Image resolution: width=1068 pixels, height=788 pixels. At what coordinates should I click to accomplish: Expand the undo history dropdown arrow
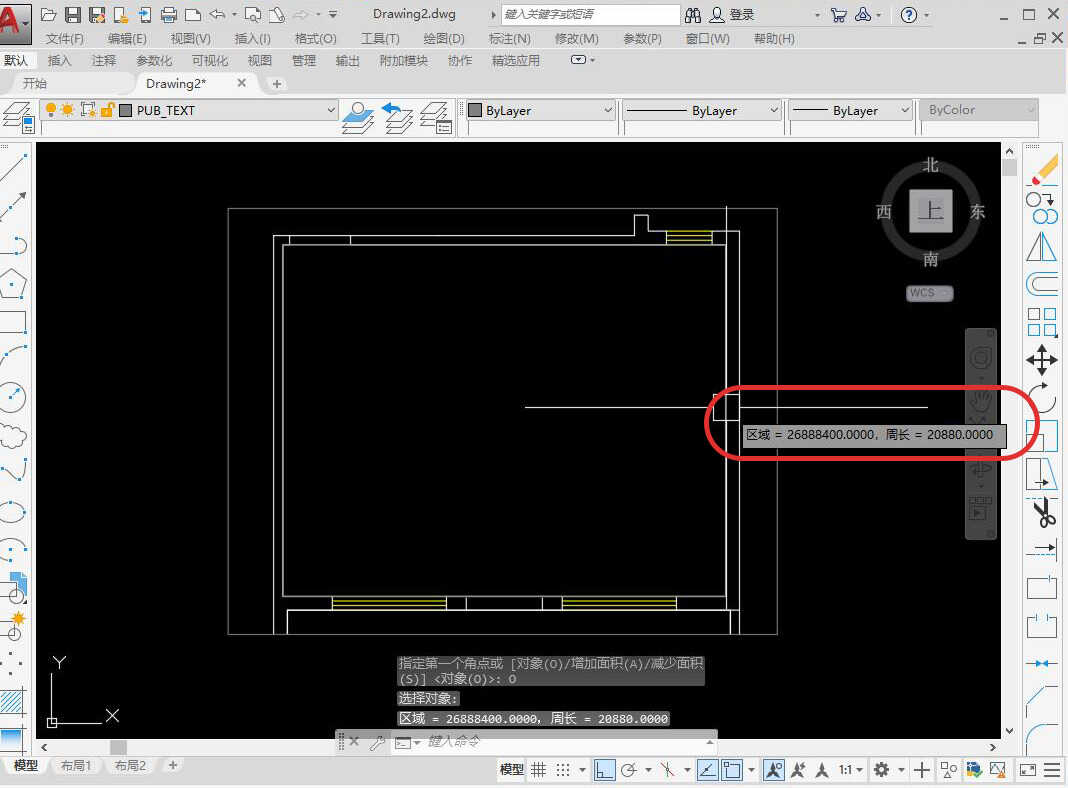click(234, 14)
